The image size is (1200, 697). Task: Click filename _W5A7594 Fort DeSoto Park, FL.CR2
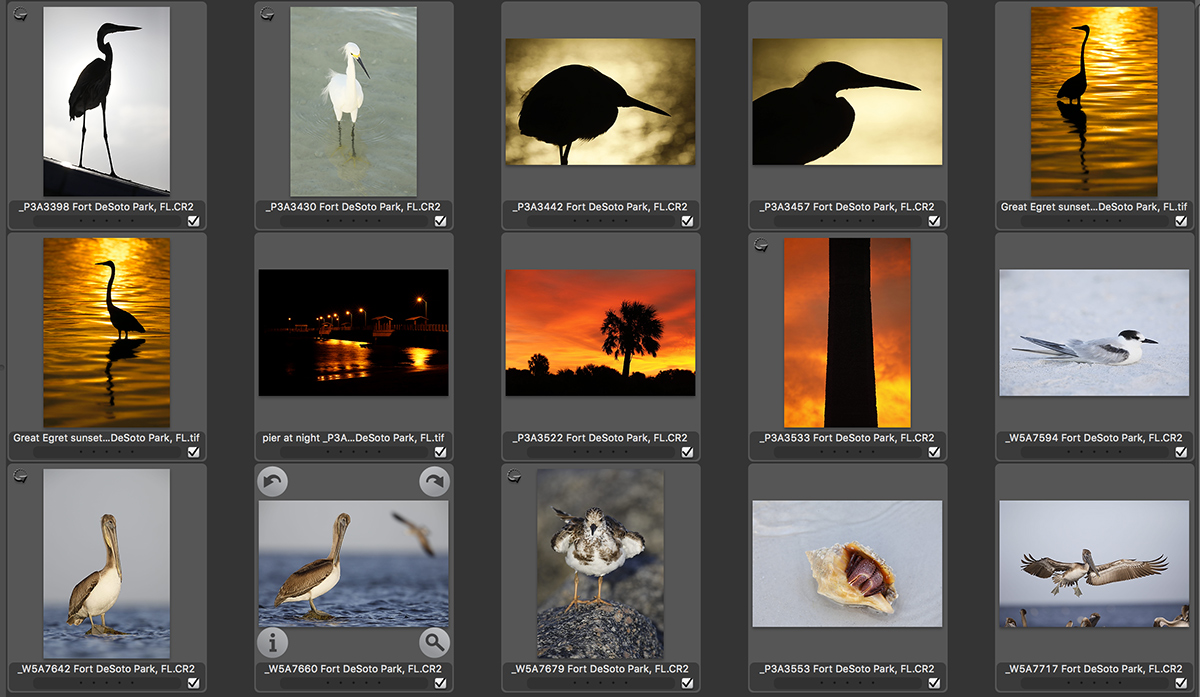[x=1094, y=438]
